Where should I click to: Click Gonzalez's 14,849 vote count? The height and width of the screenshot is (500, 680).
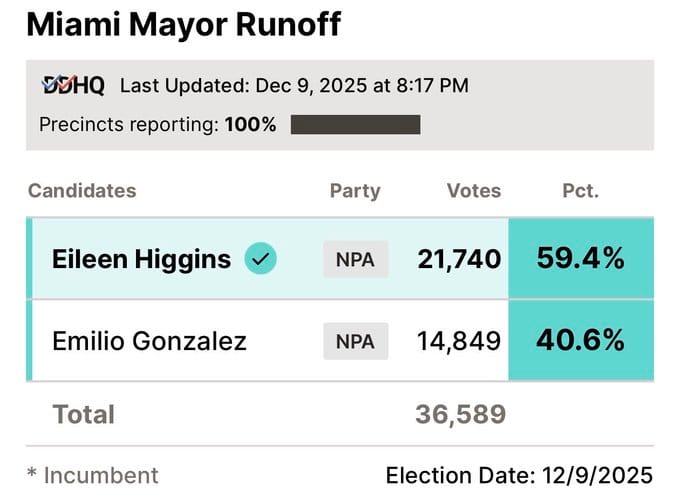coord(459,341)
